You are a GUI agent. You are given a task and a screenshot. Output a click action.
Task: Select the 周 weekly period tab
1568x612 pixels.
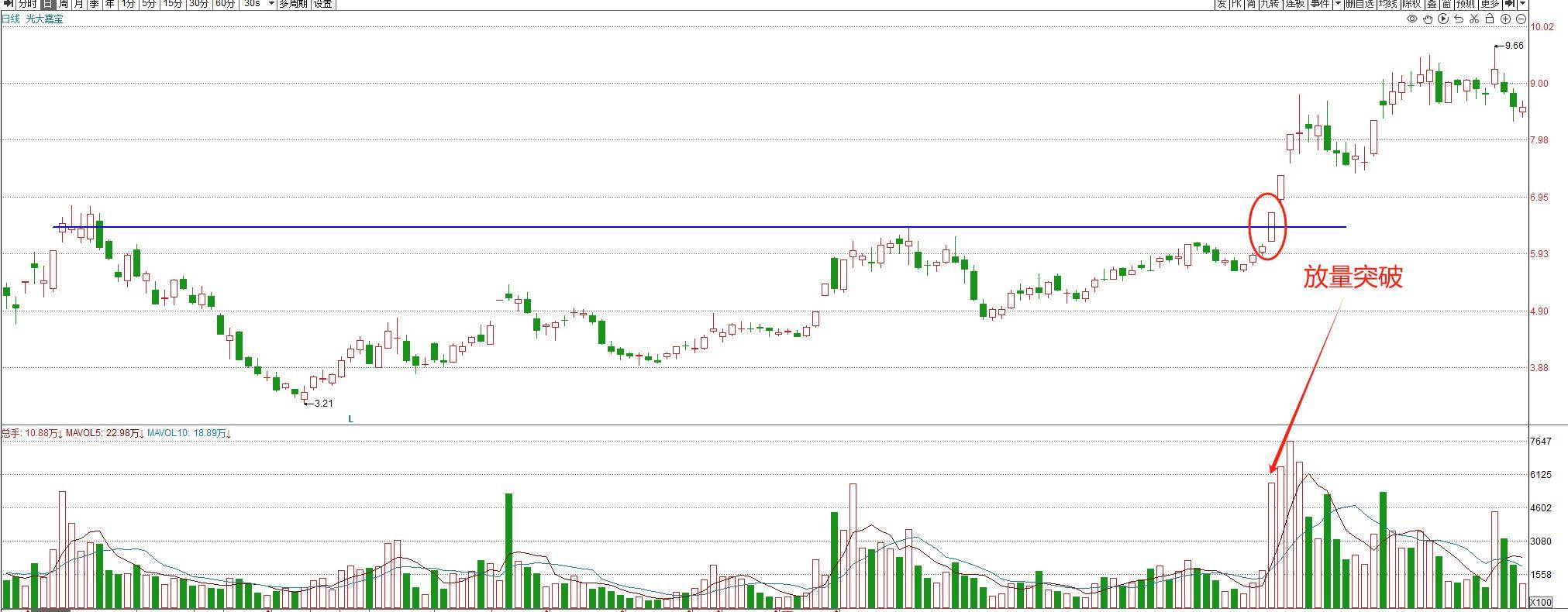(x=64, y=4)
